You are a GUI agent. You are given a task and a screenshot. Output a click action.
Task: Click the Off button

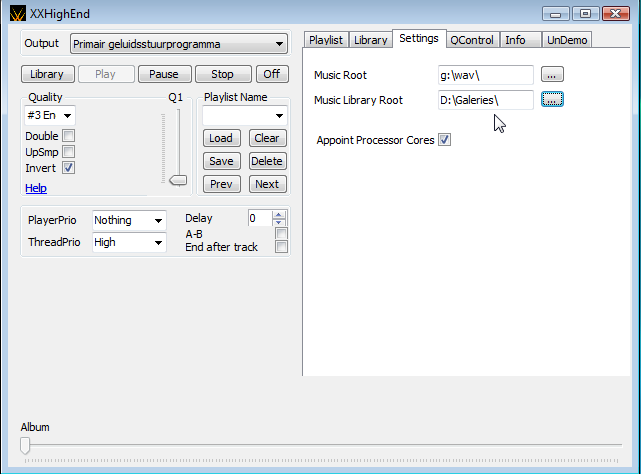tap(272, 74)
